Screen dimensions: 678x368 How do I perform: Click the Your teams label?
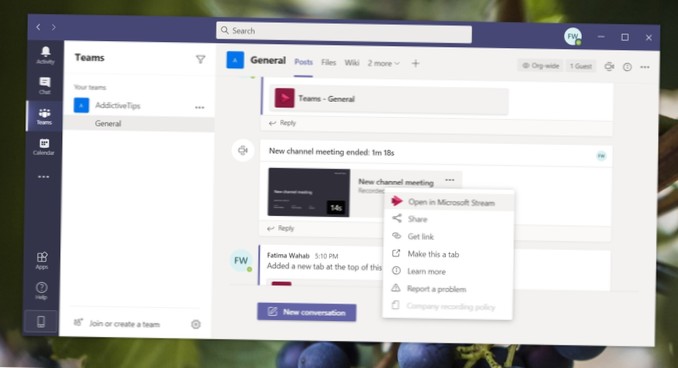(x=90, y=87)
